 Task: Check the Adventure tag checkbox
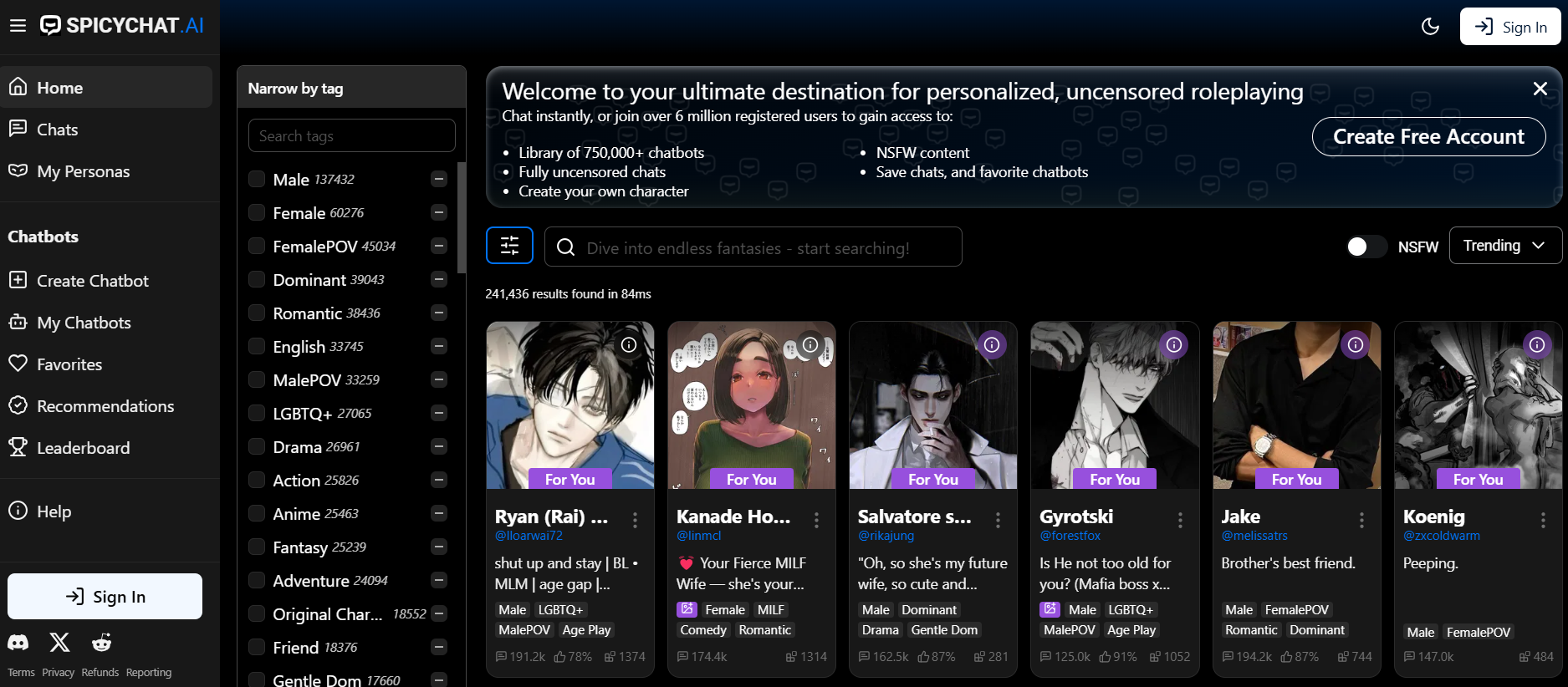pyautogui.click(x=257, y=580)
